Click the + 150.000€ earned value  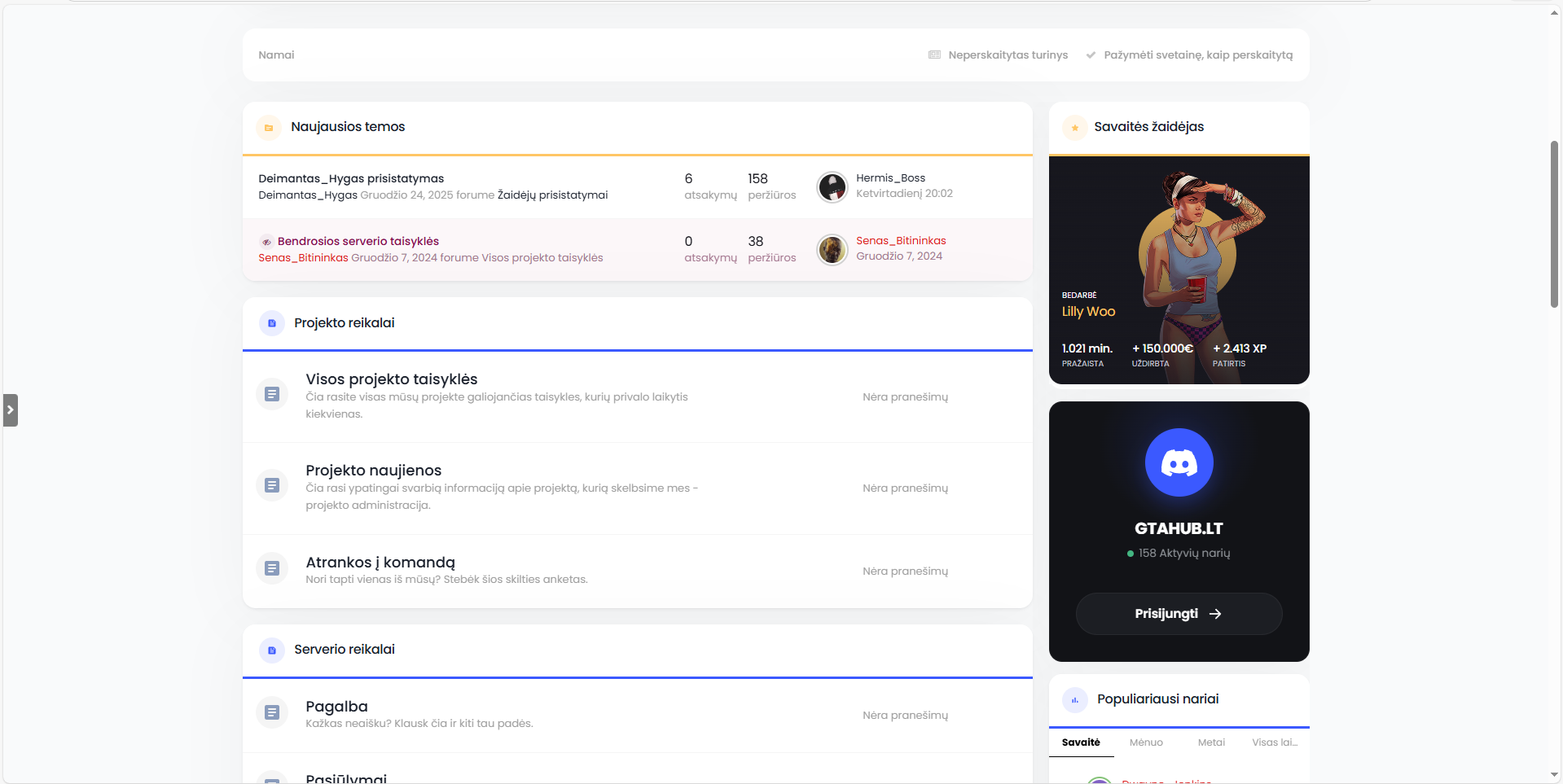coord(1162,348)
